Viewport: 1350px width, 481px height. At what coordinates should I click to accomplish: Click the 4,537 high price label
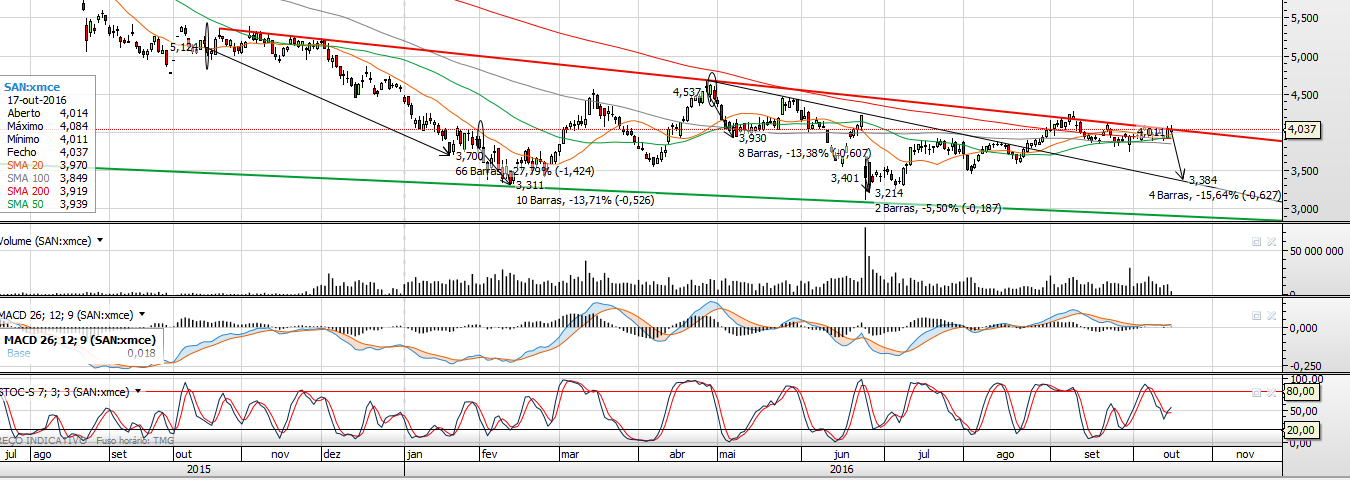tap(687, 92)
